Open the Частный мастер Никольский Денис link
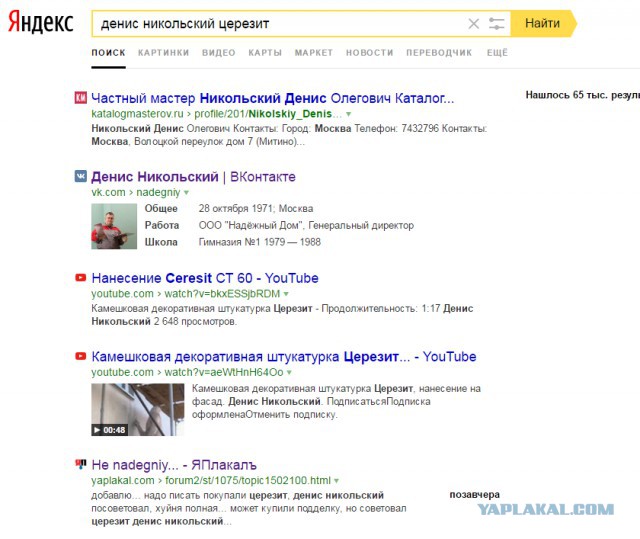 [273, 98]
